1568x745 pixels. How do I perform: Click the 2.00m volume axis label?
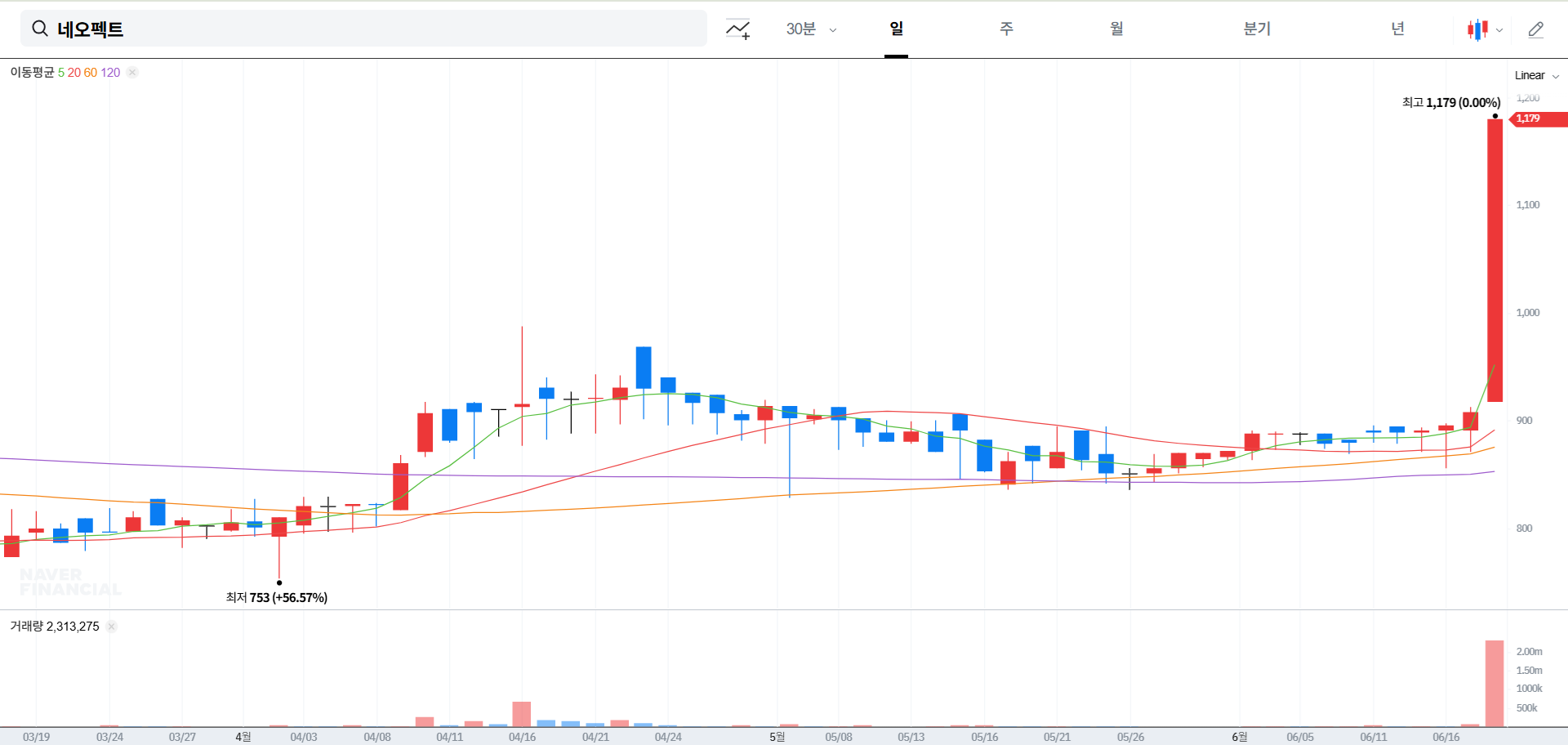[1530, 651]
